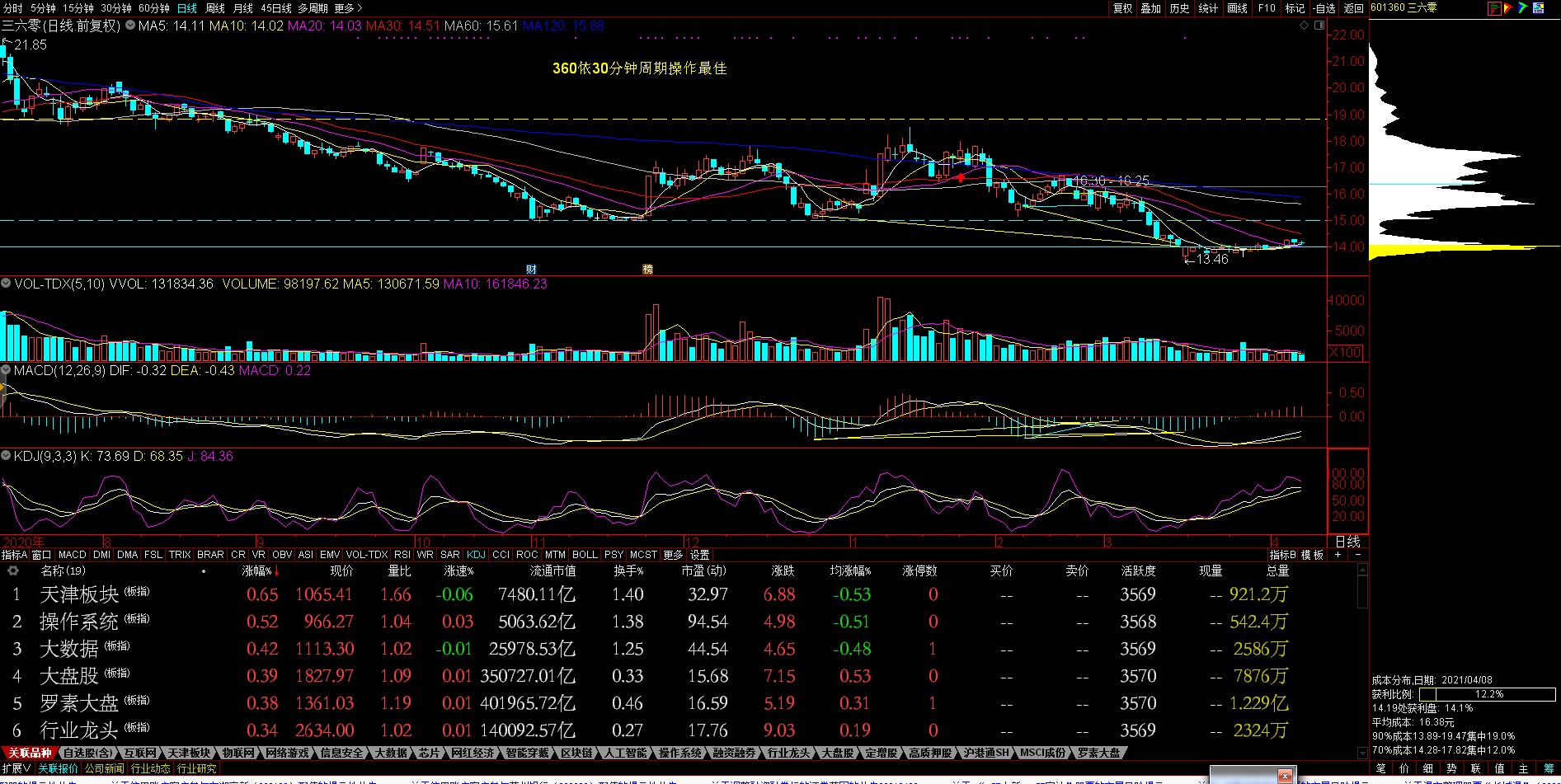Select the 行业龙头 row in the list
Viewport: 1561px width, 784px height.
point(678,730)
